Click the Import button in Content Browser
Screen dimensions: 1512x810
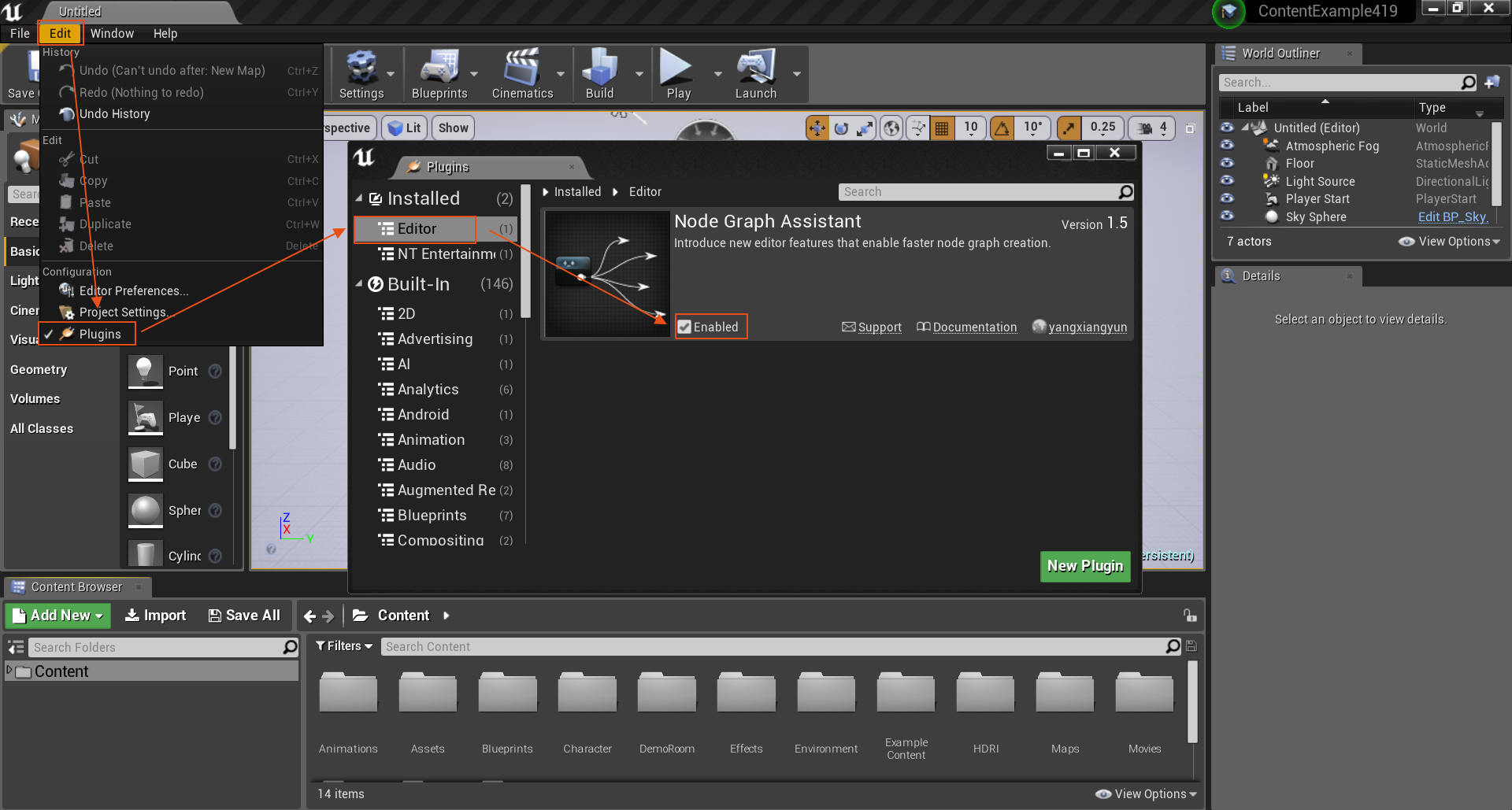(155, 616)
